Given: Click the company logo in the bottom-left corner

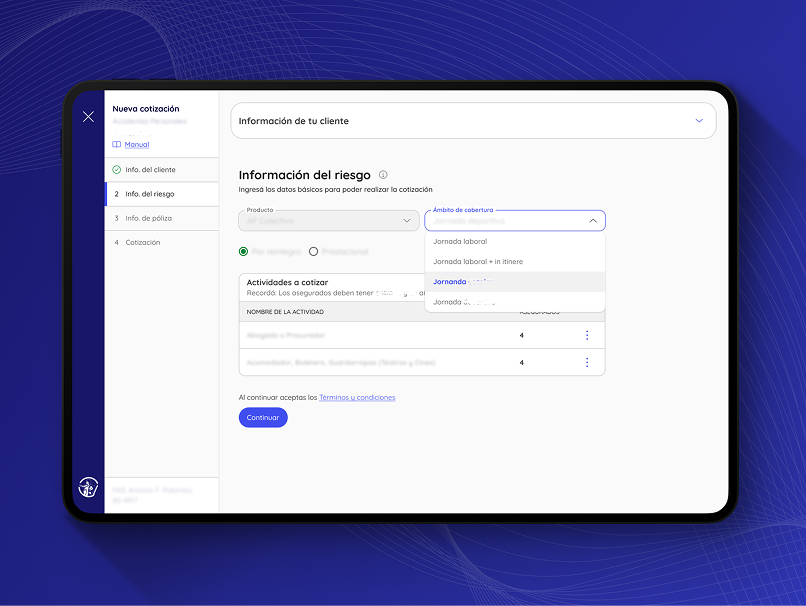Looking at the screenshot, I should 88,488.
